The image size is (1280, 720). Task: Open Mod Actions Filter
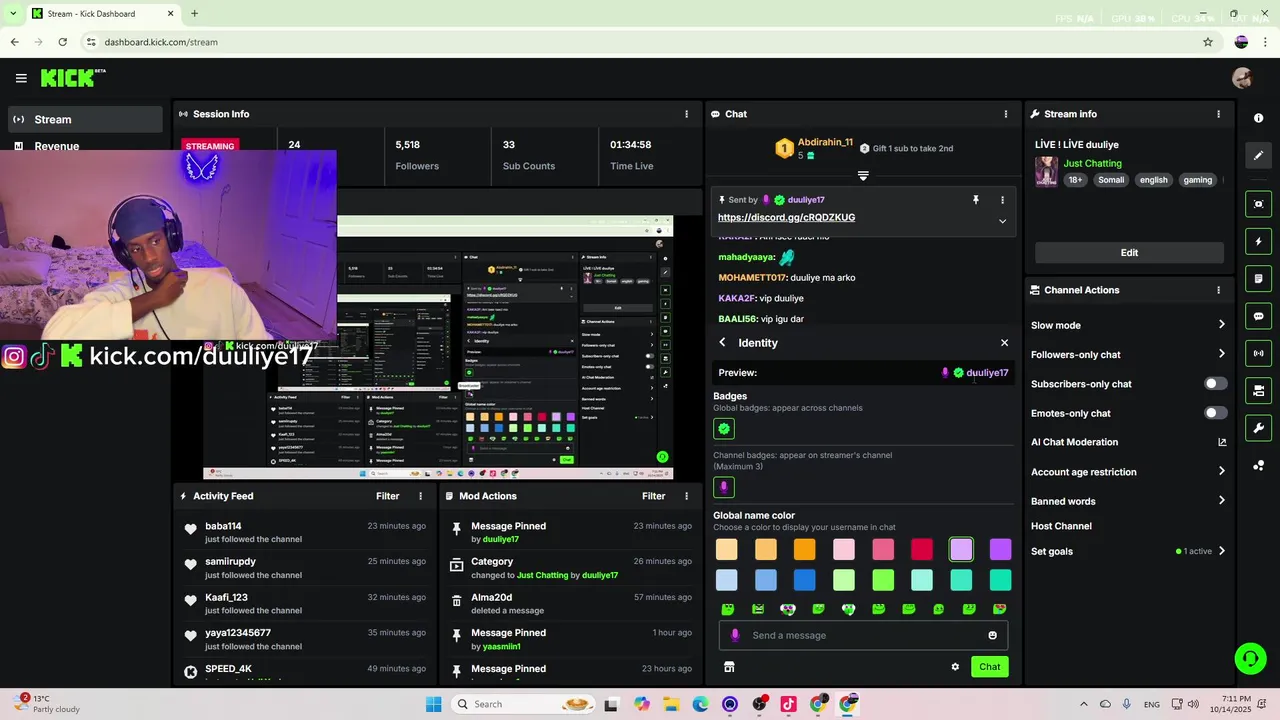point(654,496)
